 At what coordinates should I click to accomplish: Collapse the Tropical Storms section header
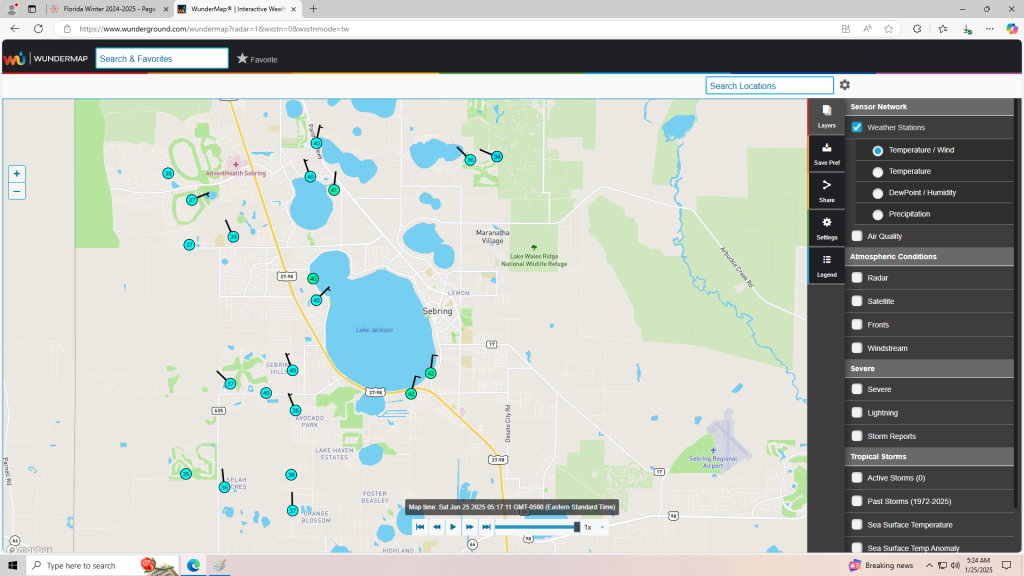930,457
